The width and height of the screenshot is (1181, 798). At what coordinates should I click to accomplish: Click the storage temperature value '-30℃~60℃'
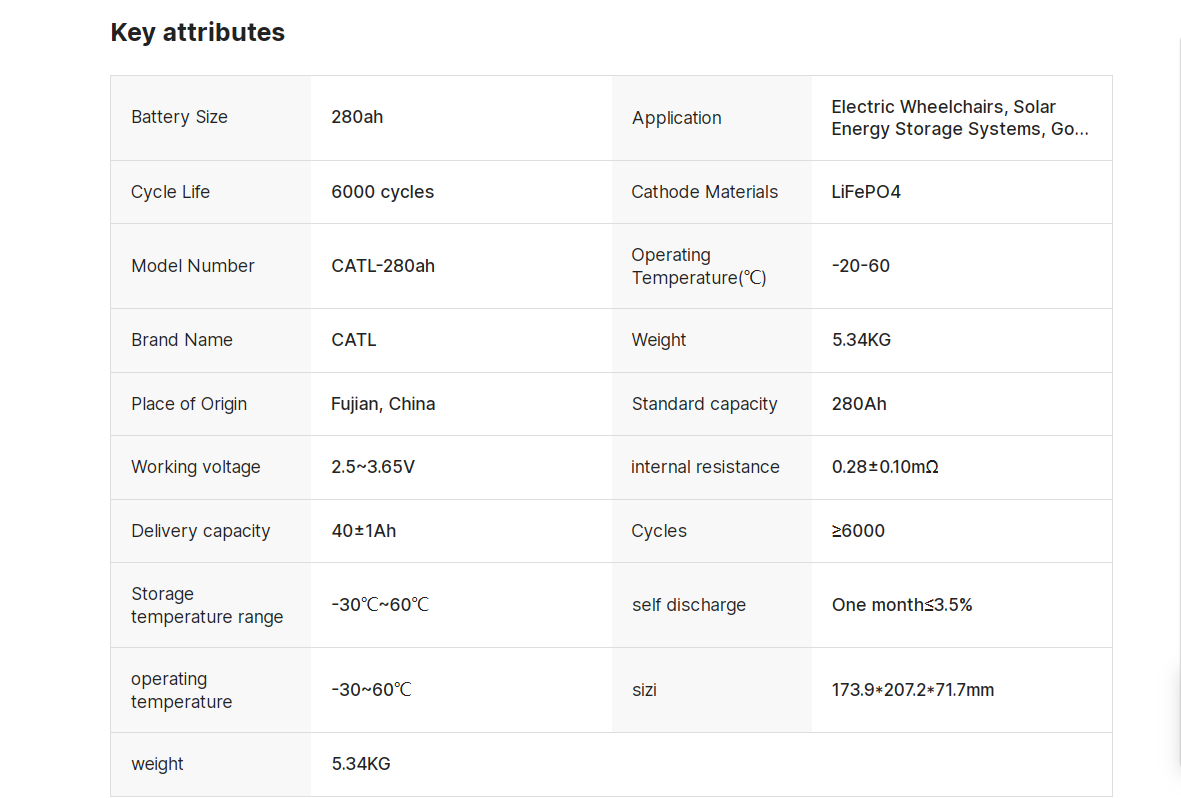(380, 604)
